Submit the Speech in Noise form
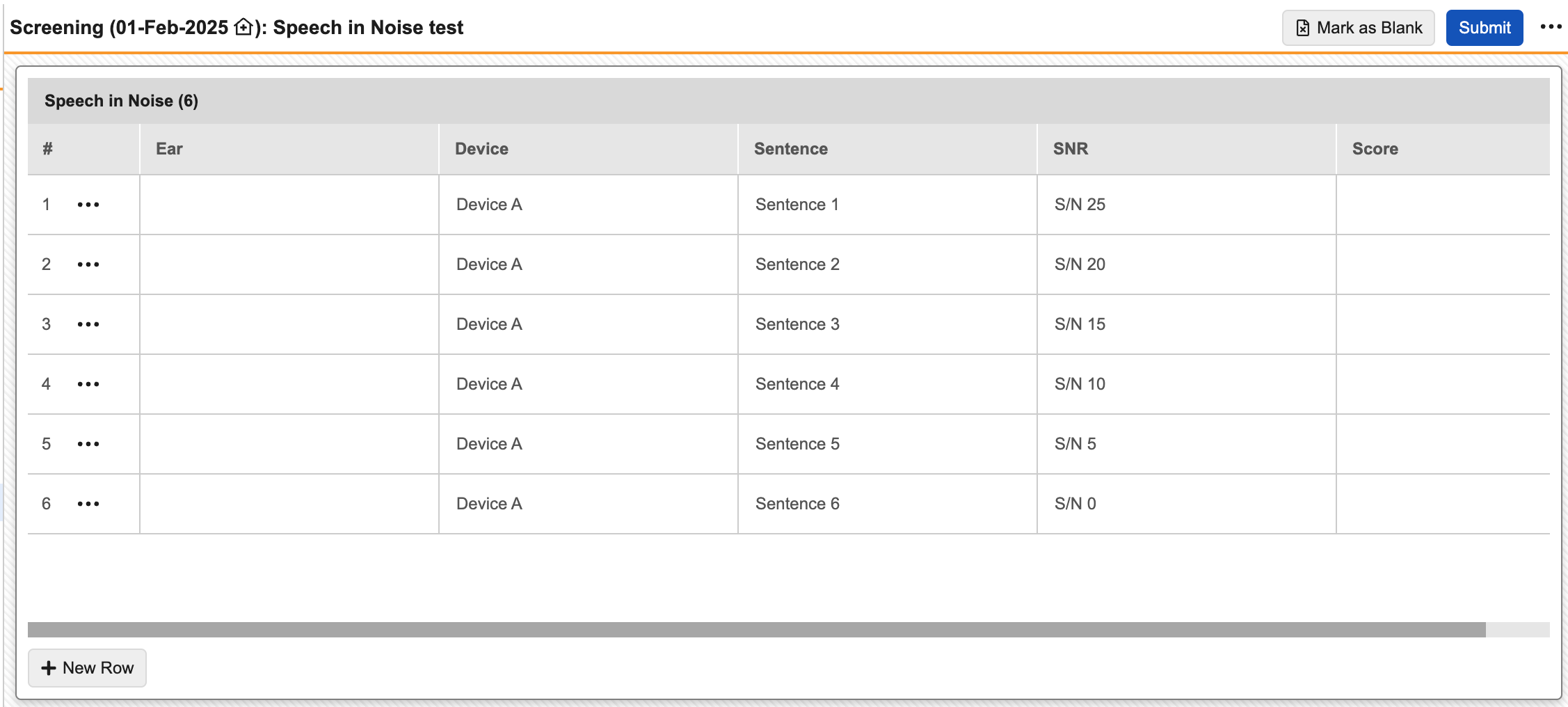 click(1484, 28)
